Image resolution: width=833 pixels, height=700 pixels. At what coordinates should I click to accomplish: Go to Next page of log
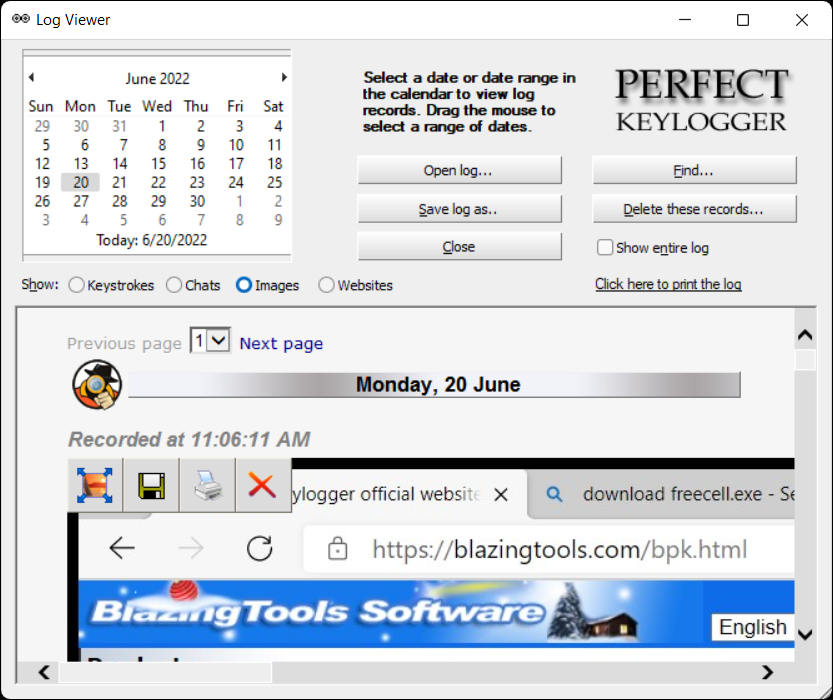pos(281,344)
